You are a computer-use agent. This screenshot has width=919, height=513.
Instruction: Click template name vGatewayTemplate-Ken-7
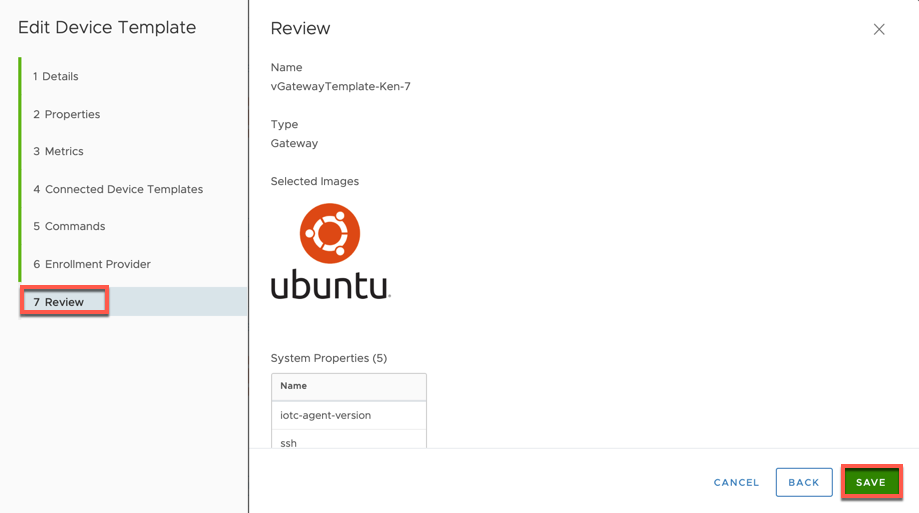341,87
